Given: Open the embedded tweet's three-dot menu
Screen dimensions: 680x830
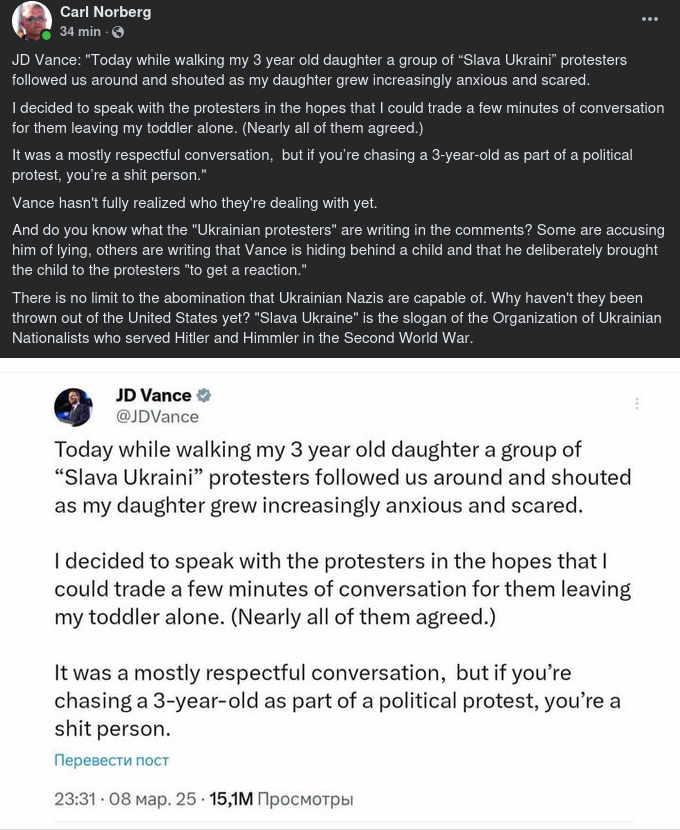Looking at the screenshot, I should [639, 402].
